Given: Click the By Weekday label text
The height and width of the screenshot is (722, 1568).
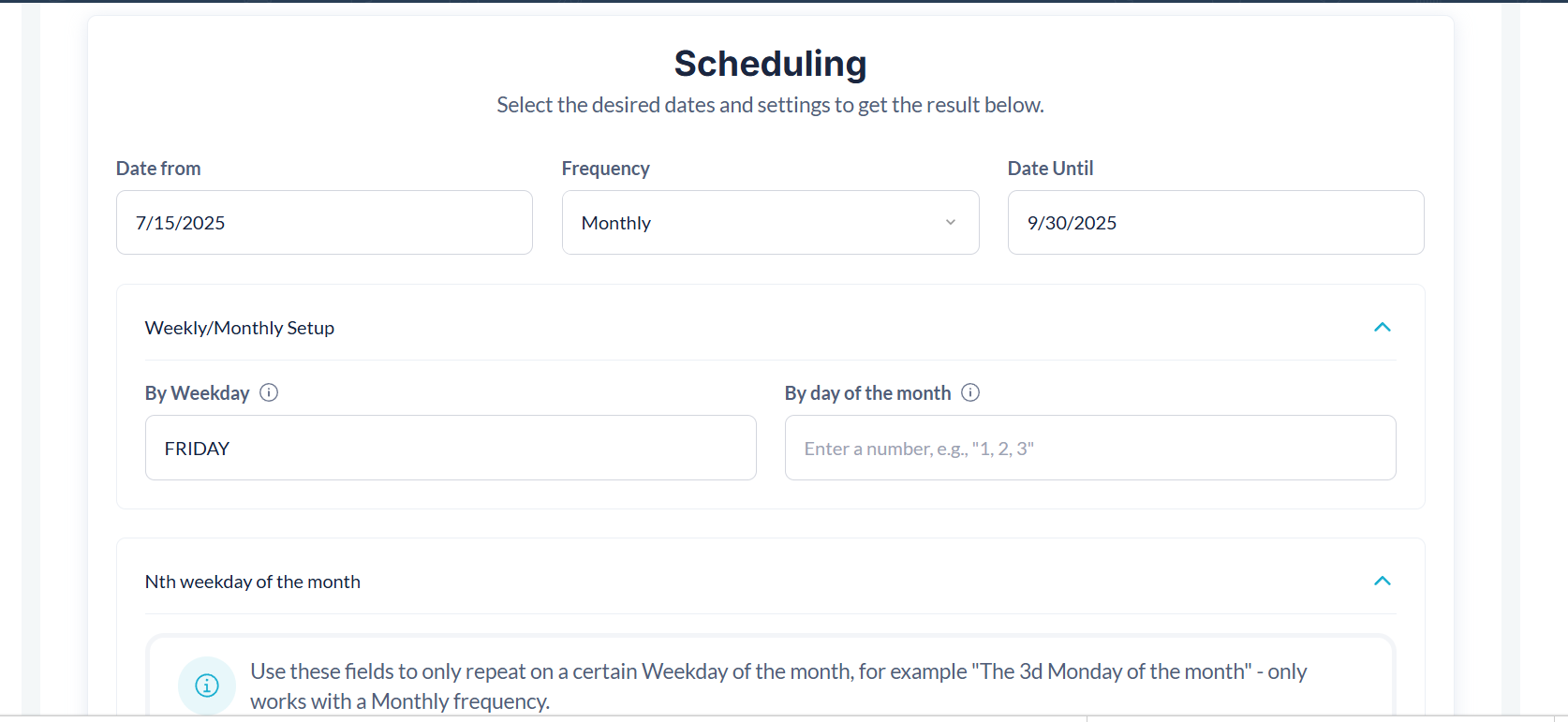Looking at the screenshot, I should tap(198, 393).
